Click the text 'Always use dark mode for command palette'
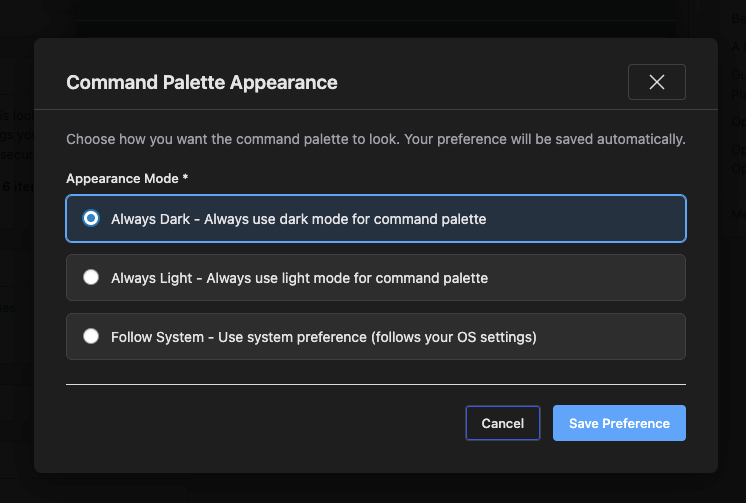 point(345,219)
